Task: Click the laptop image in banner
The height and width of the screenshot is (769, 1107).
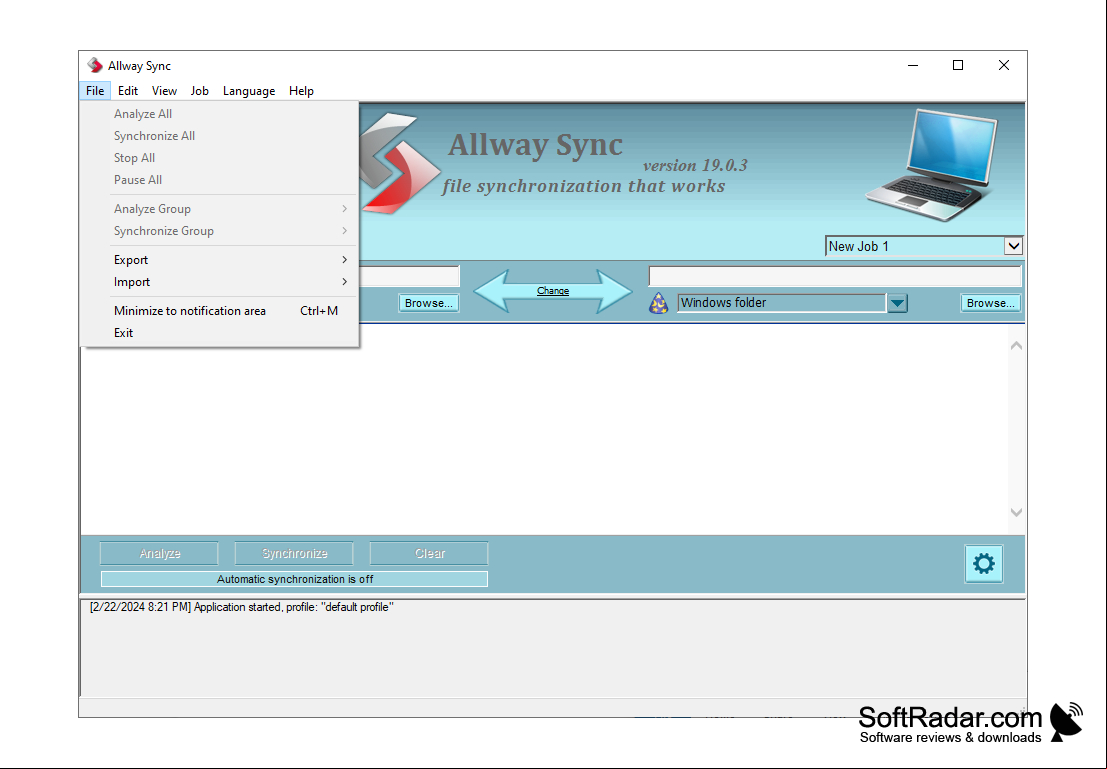Action: click(933, 165)
